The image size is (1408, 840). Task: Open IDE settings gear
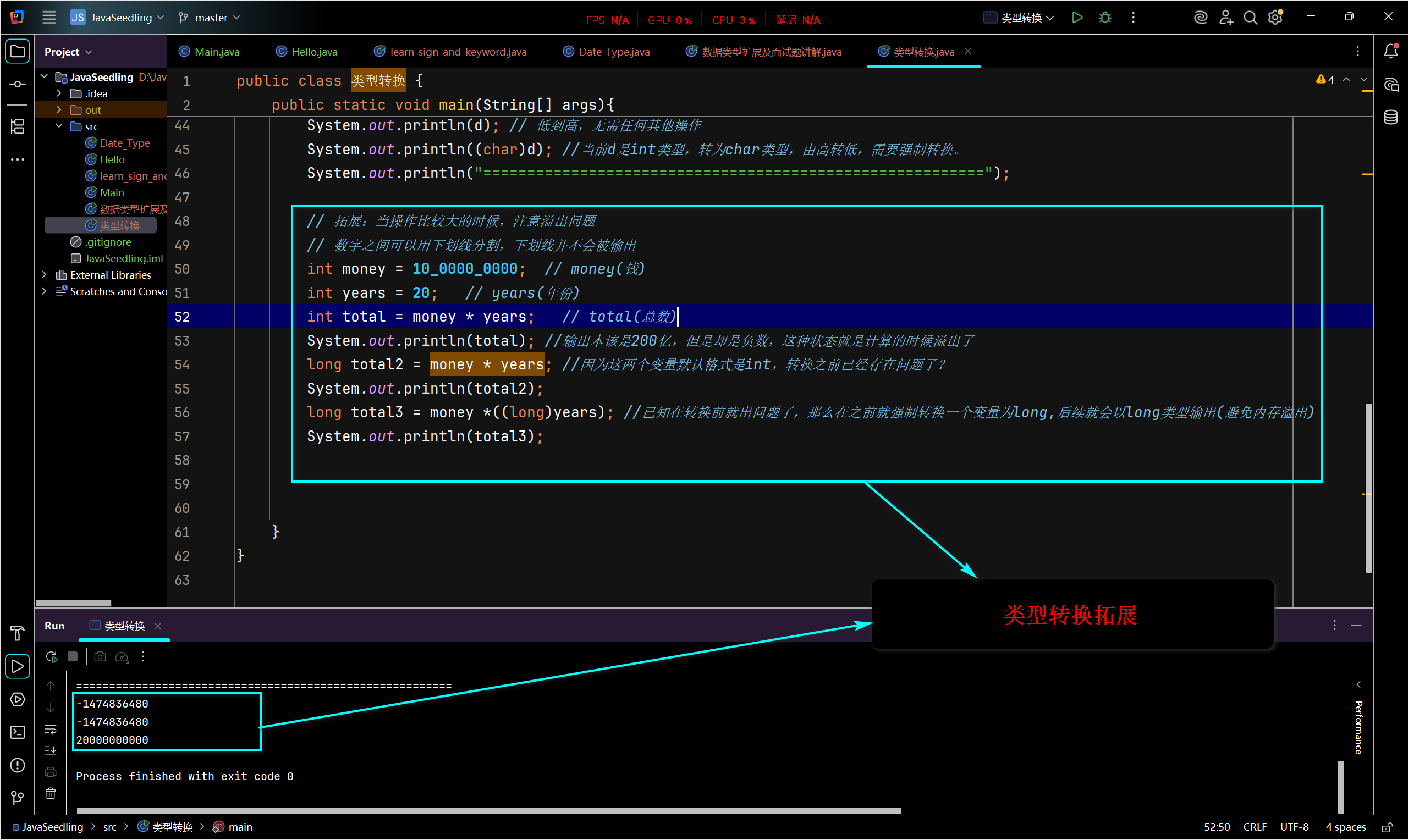click(1275, 18)
